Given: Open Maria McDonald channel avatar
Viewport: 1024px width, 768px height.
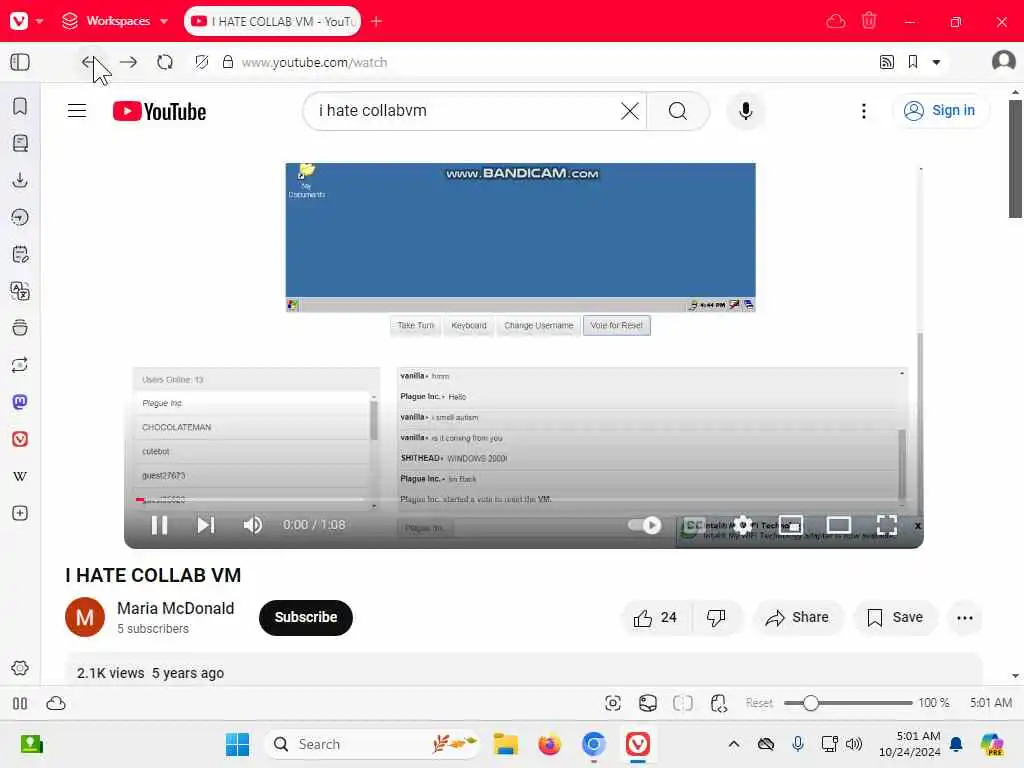Looking at the screenshot, I should (x=85, y=617).
